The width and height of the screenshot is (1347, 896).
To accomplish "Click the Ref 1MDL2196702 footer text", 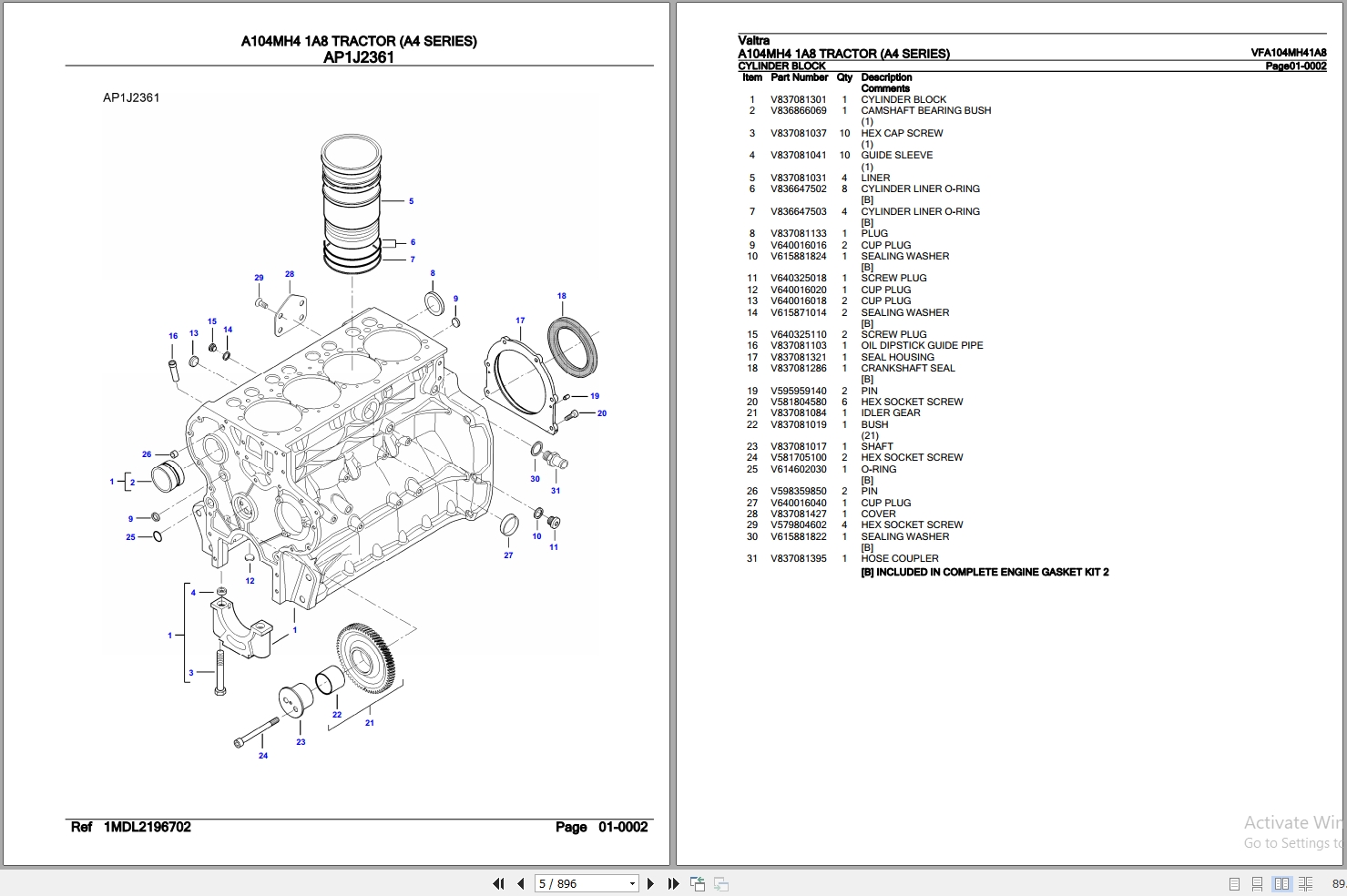I will tap(132, 827).
